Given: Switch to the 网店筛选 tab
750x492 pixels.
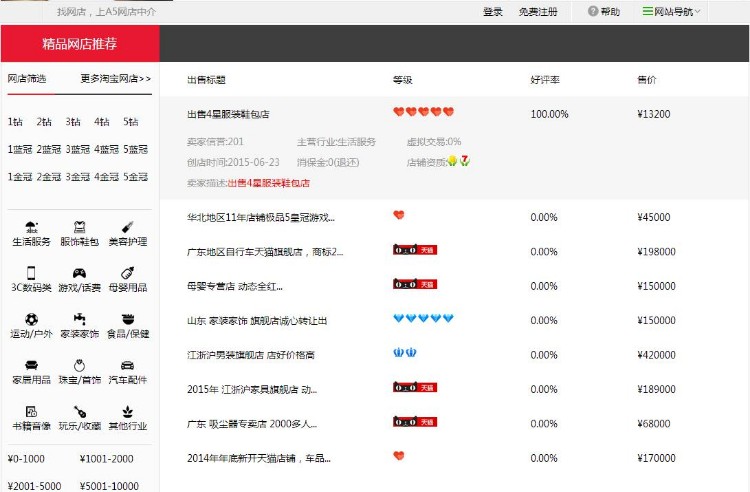Looking at the screenshot, I should click(x=27, y=79).
